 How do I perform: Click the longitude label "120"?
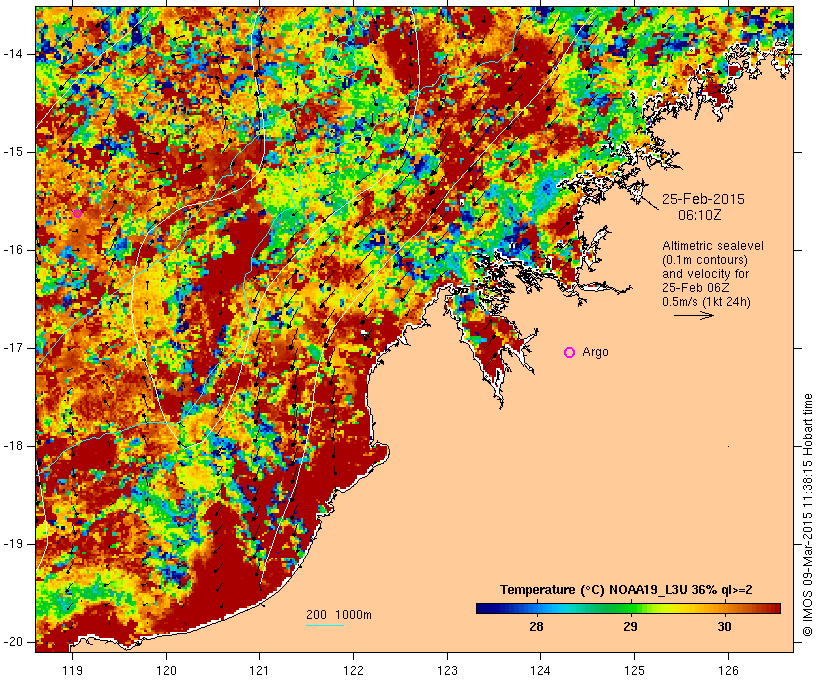coord(166,670)
